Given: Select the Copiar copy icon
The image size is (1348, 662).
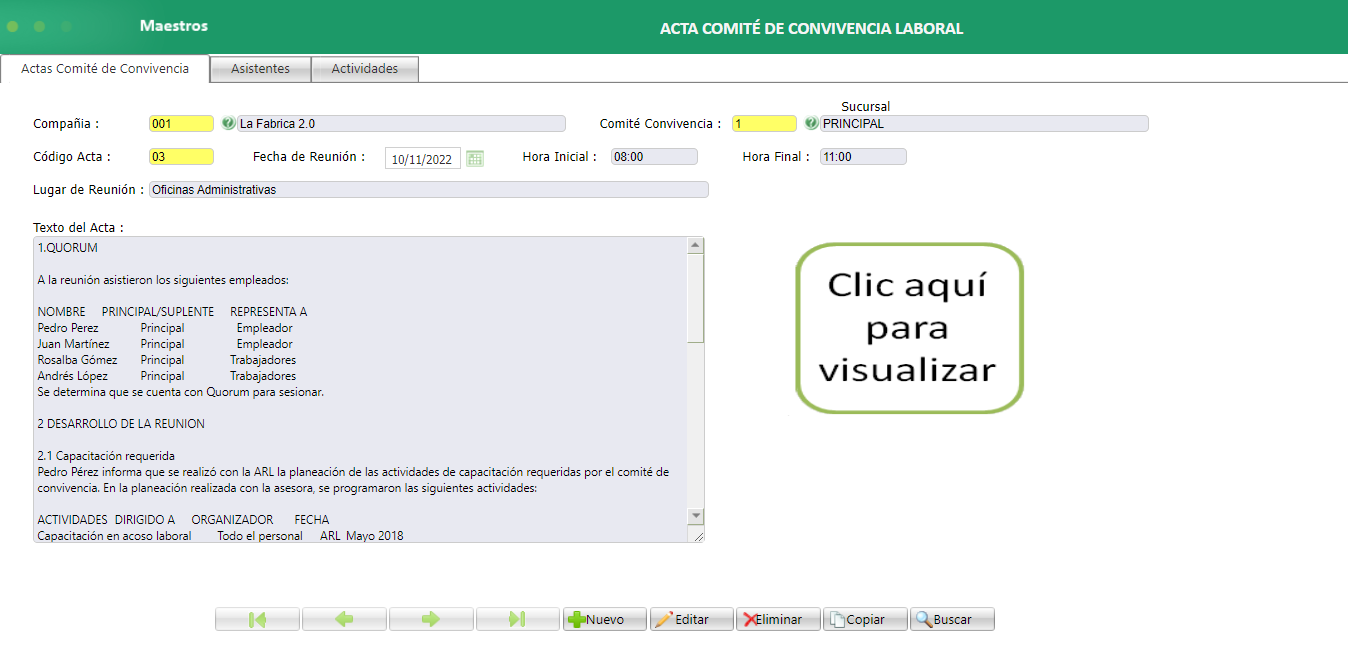Looking at the screenshot, I should 835,618.
